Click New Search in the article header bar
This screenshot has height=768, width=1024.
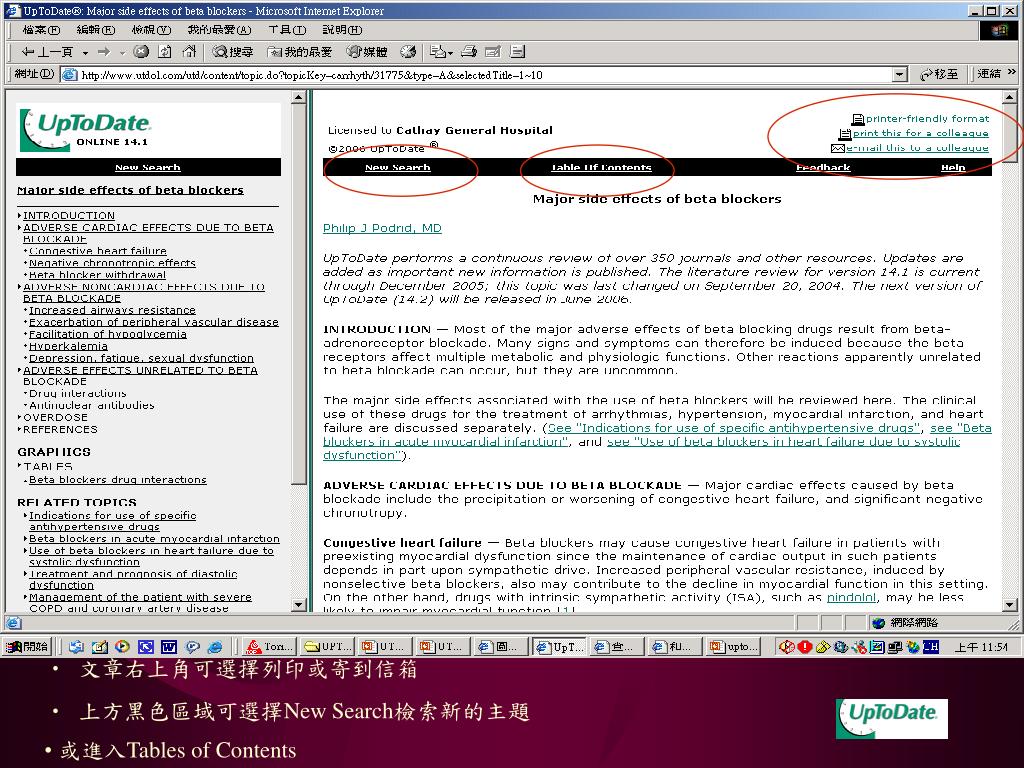(x=398, y=168)
